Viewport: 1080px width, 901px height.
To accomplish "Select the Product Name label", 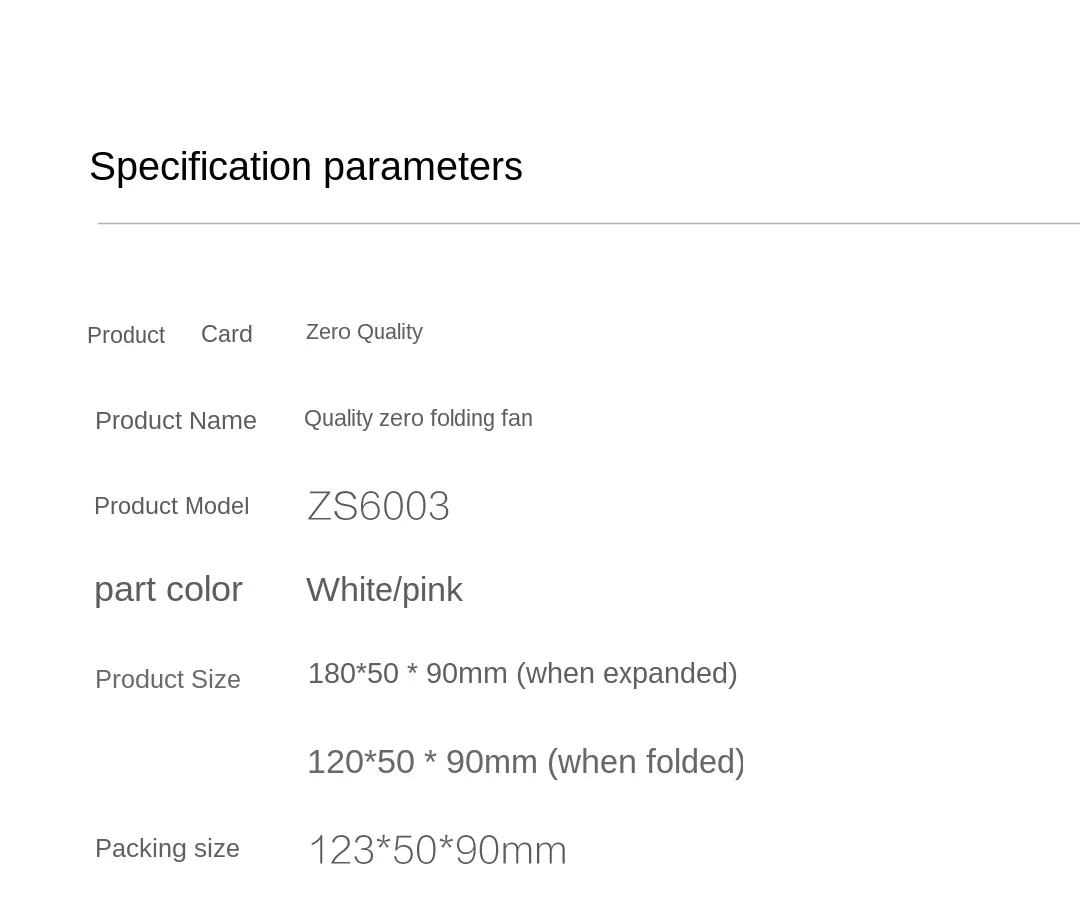I will [x=176, y=420].
